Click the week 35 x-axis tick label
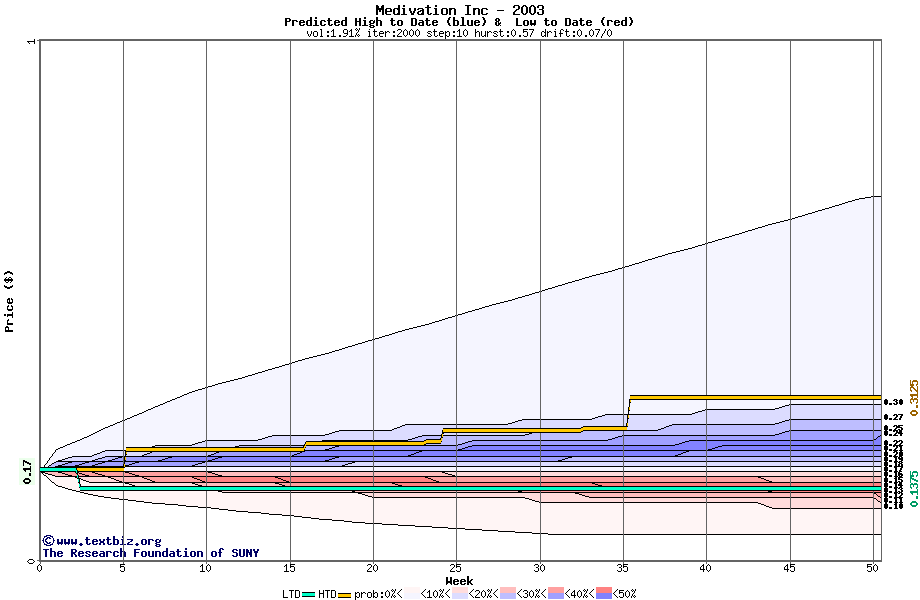 point(623,568)
